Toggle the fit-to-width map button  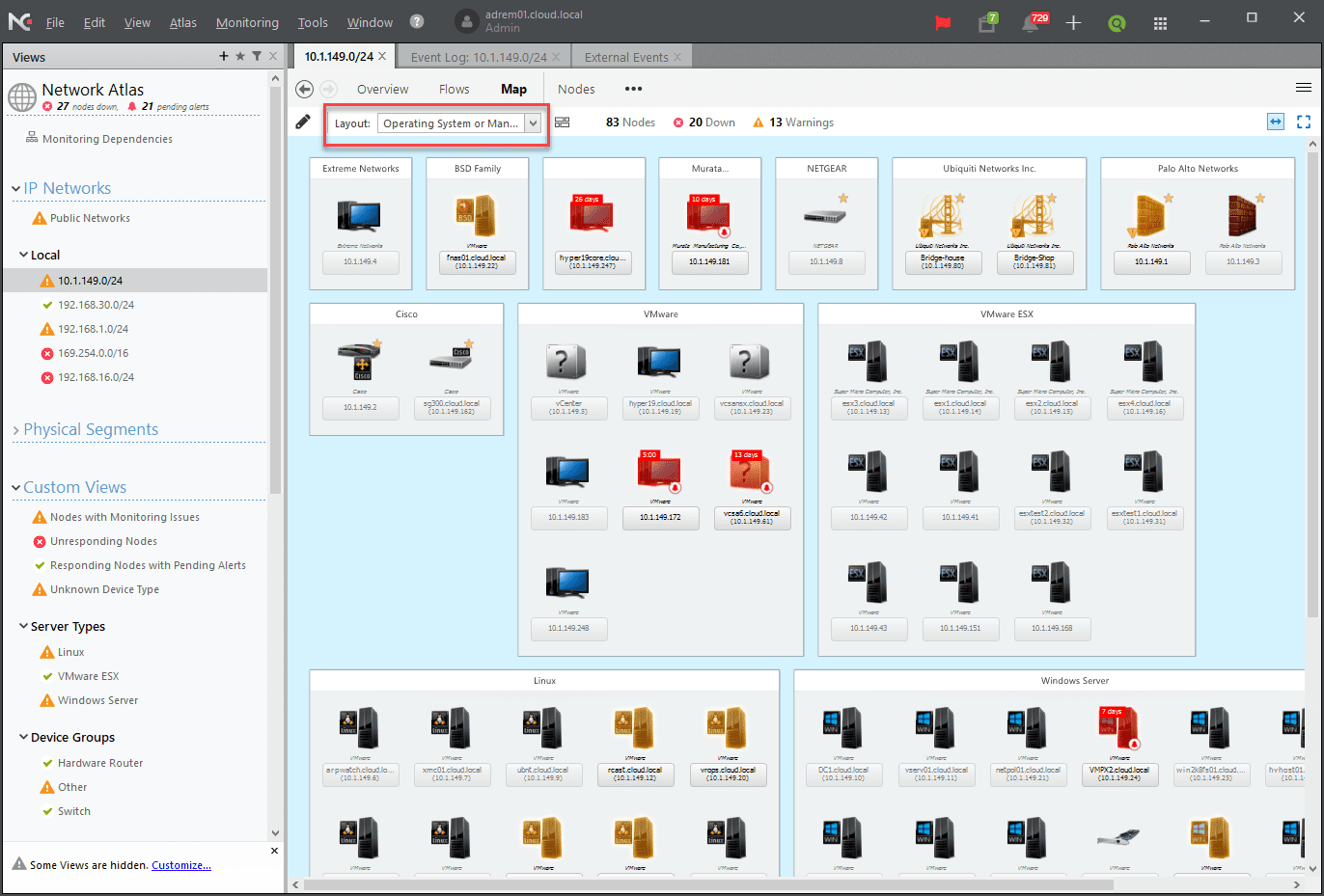pyautogui.click(x=1276, y=122)
